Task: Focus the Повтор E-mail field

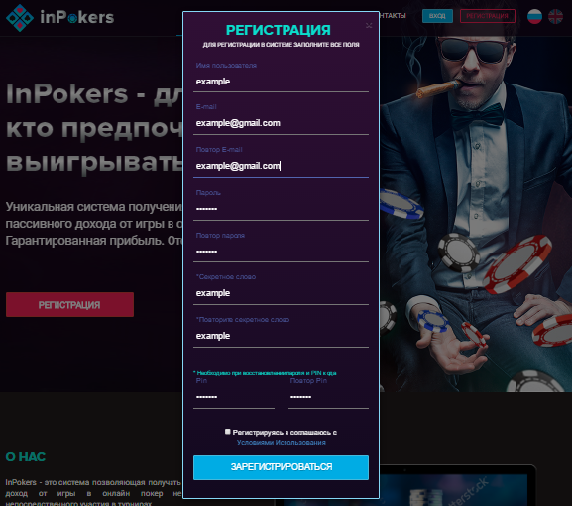Action: [281, 166]
